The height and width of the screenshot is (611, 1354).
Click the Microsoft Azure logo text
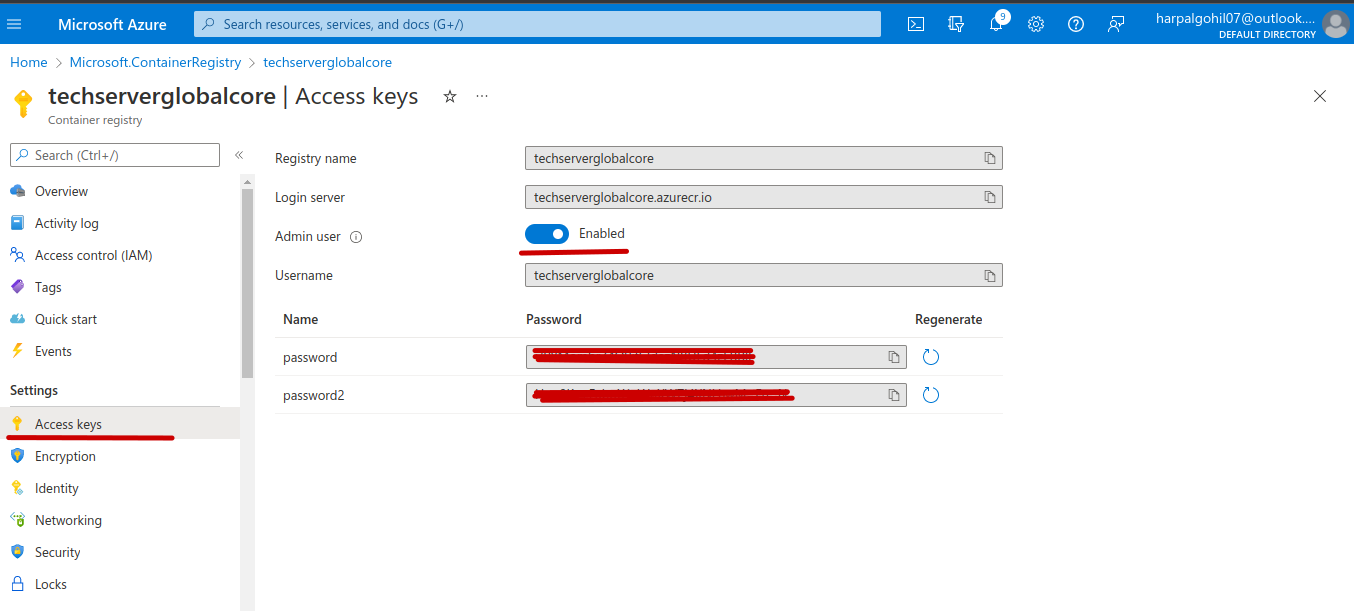coord(112,24)
